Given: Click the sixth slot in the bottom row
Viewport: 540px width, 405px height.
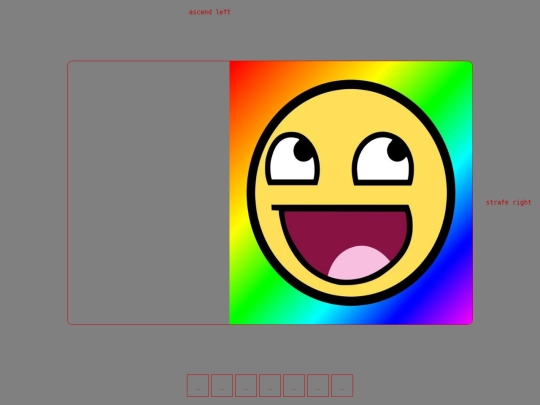Looking at the screenshot, I should click(x=318, y=385).
